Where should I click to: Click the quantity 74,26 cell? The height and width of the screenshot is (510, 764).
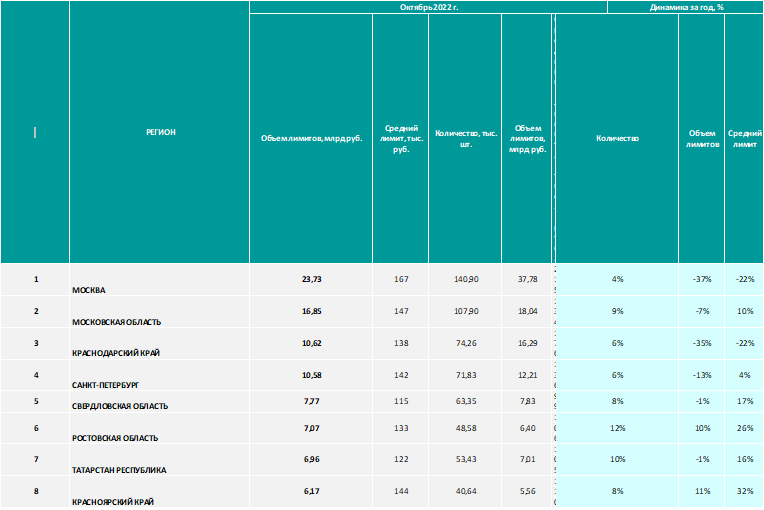pyautogui.click(x=465, y=344)
